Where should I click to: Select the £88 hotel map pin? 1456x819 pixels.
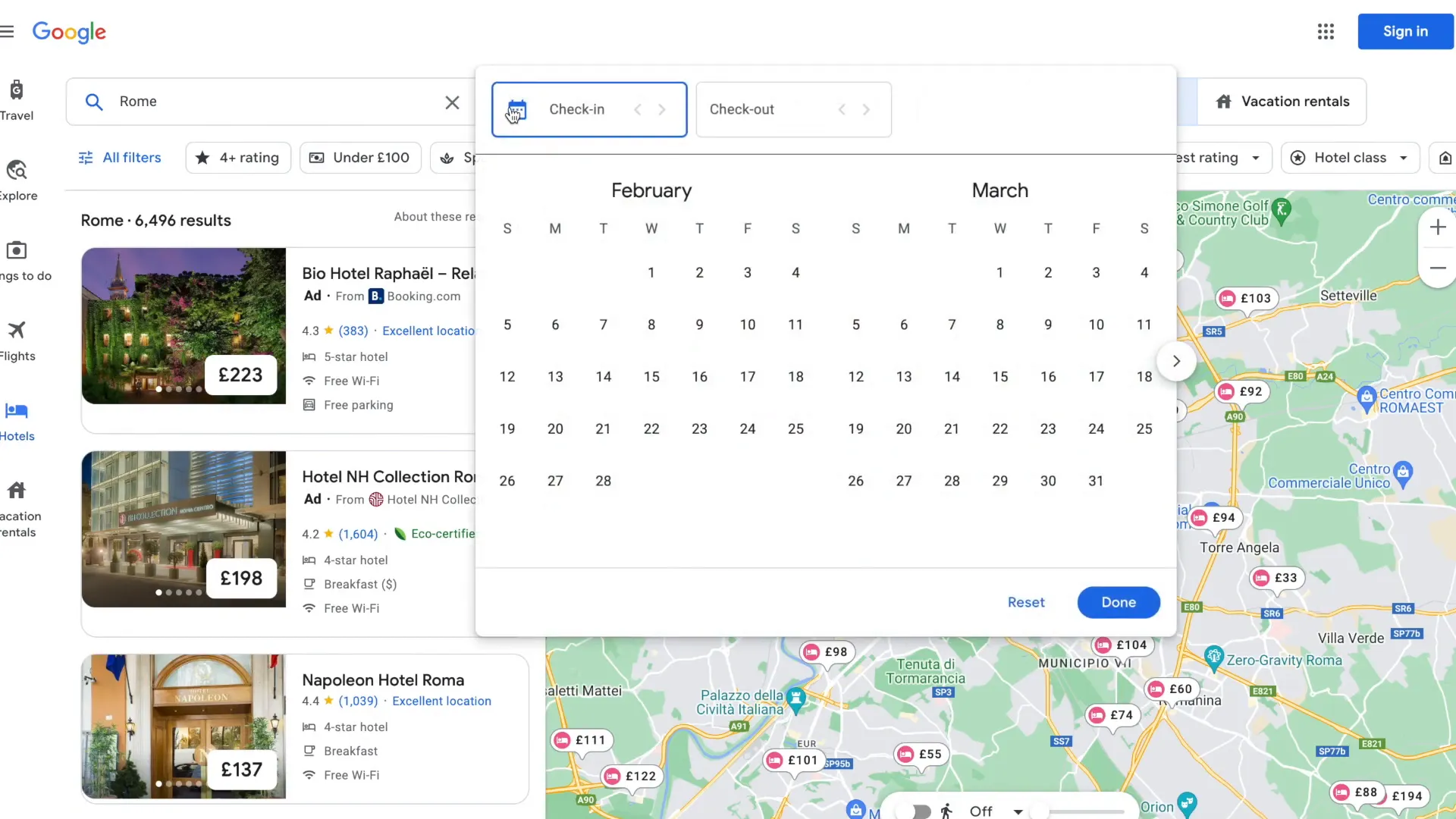coord(1357,792)
